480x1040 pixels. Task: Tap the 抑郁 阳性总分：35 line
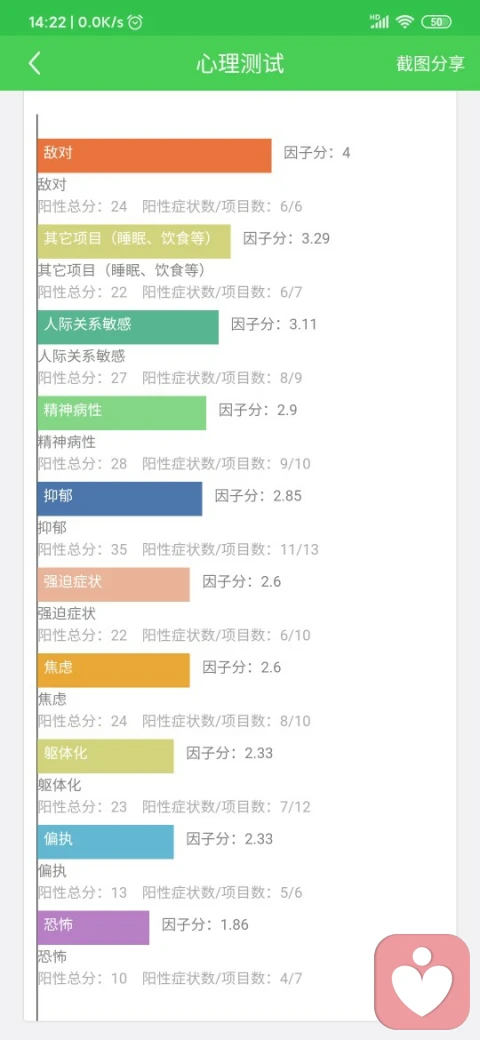pyautogui.click(x=82, y=549)
